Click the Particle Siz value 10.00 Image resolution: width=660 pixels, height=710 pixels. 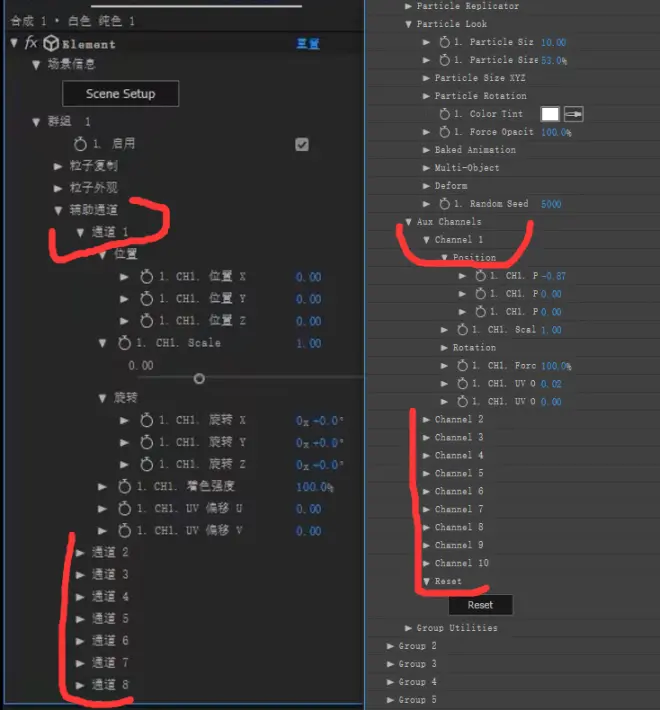(553, 43)
